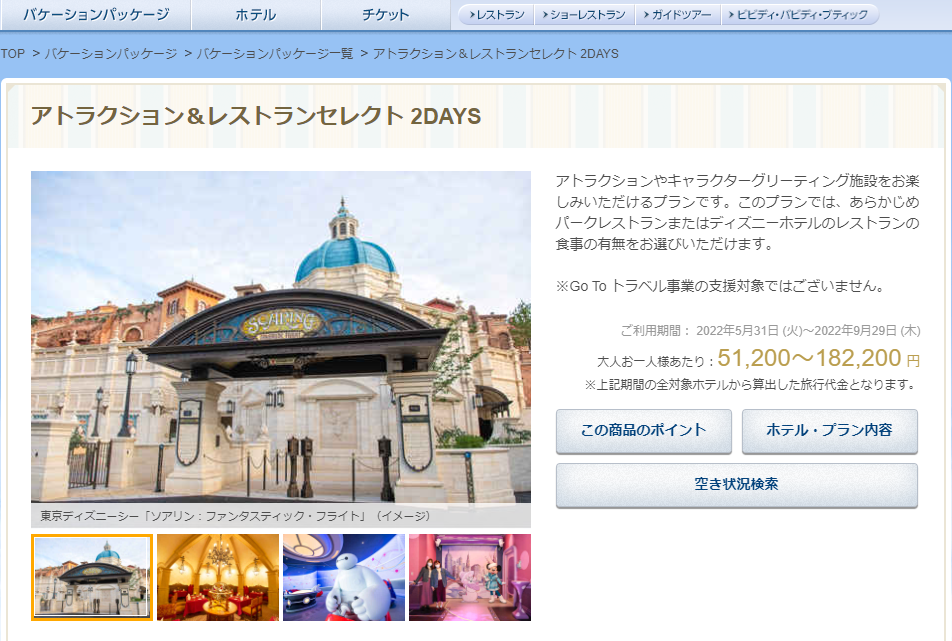Select the Minnie greeting thumbnail
The width and height of the screenshot is (952, 641).
pos(470,577)
